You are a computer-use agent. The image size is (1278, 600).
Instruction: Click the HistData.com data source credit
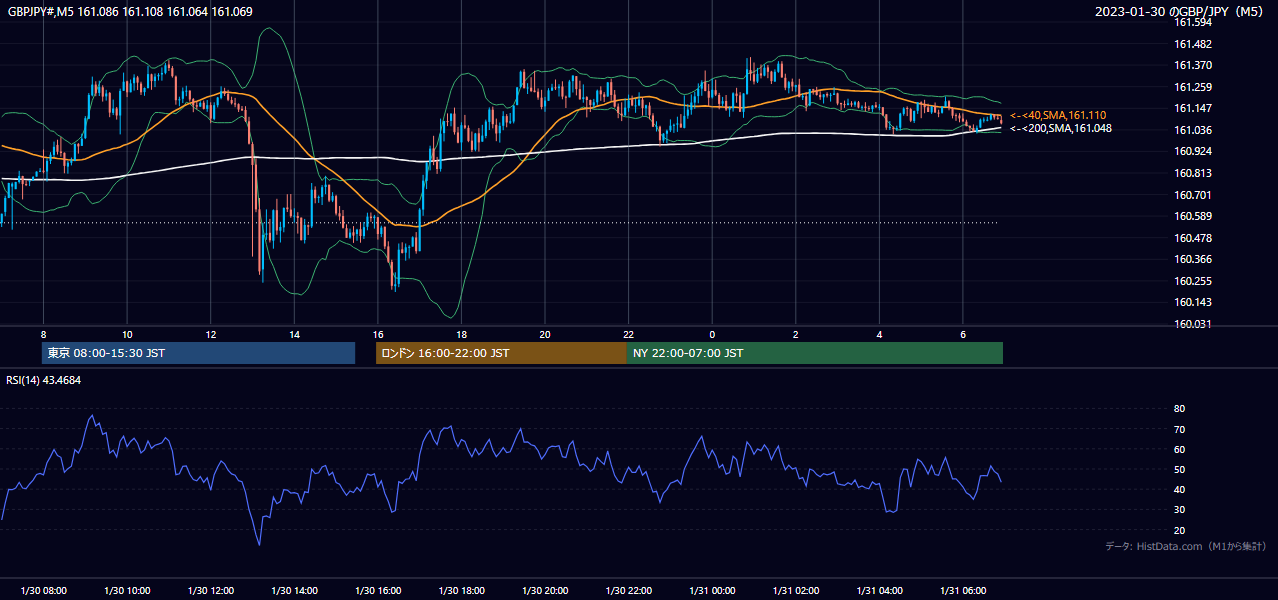tap(1186, 546)
